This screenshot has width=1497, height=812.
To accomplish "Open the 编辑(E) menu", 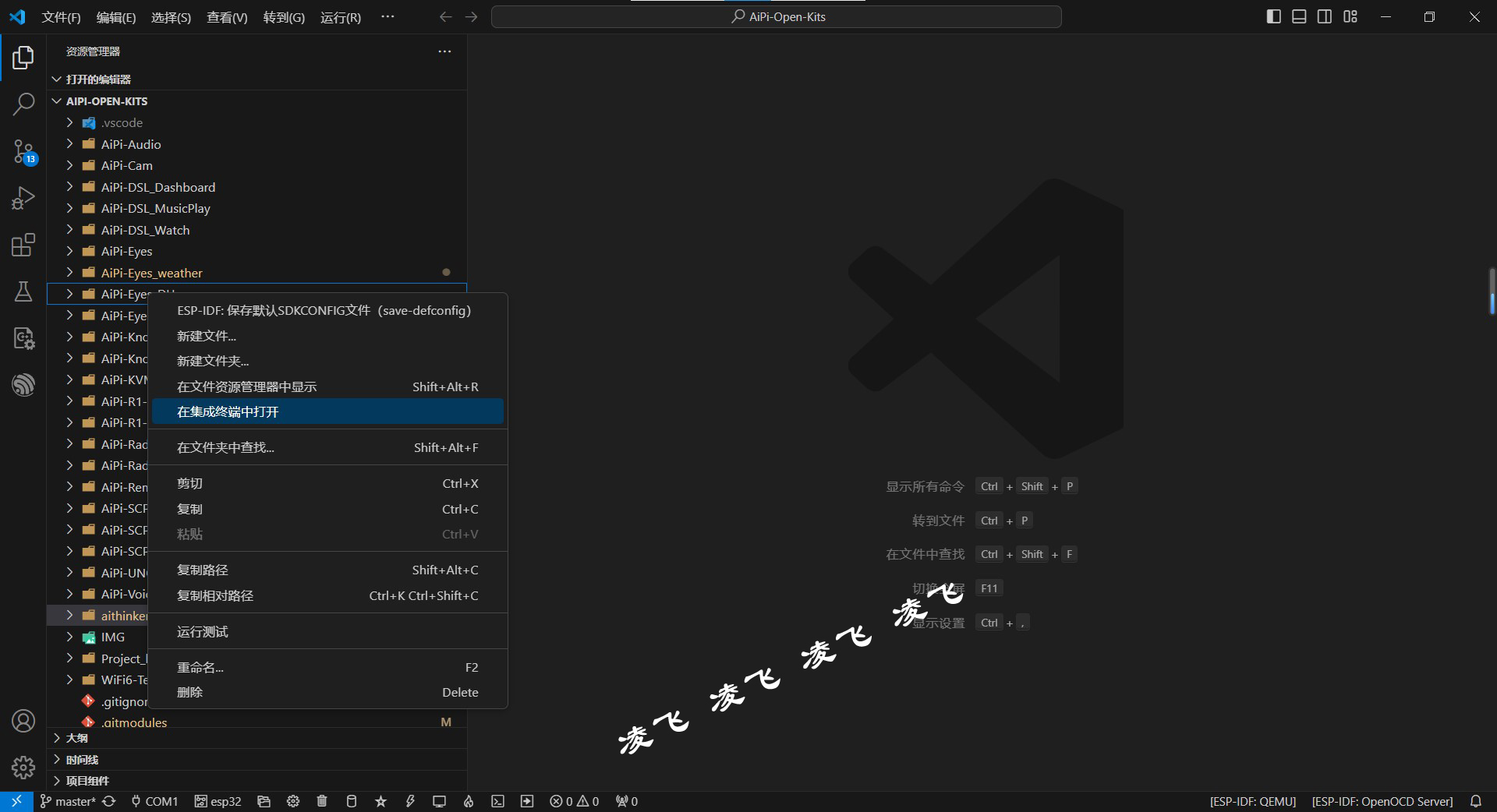I will click(x=116, y=17).
